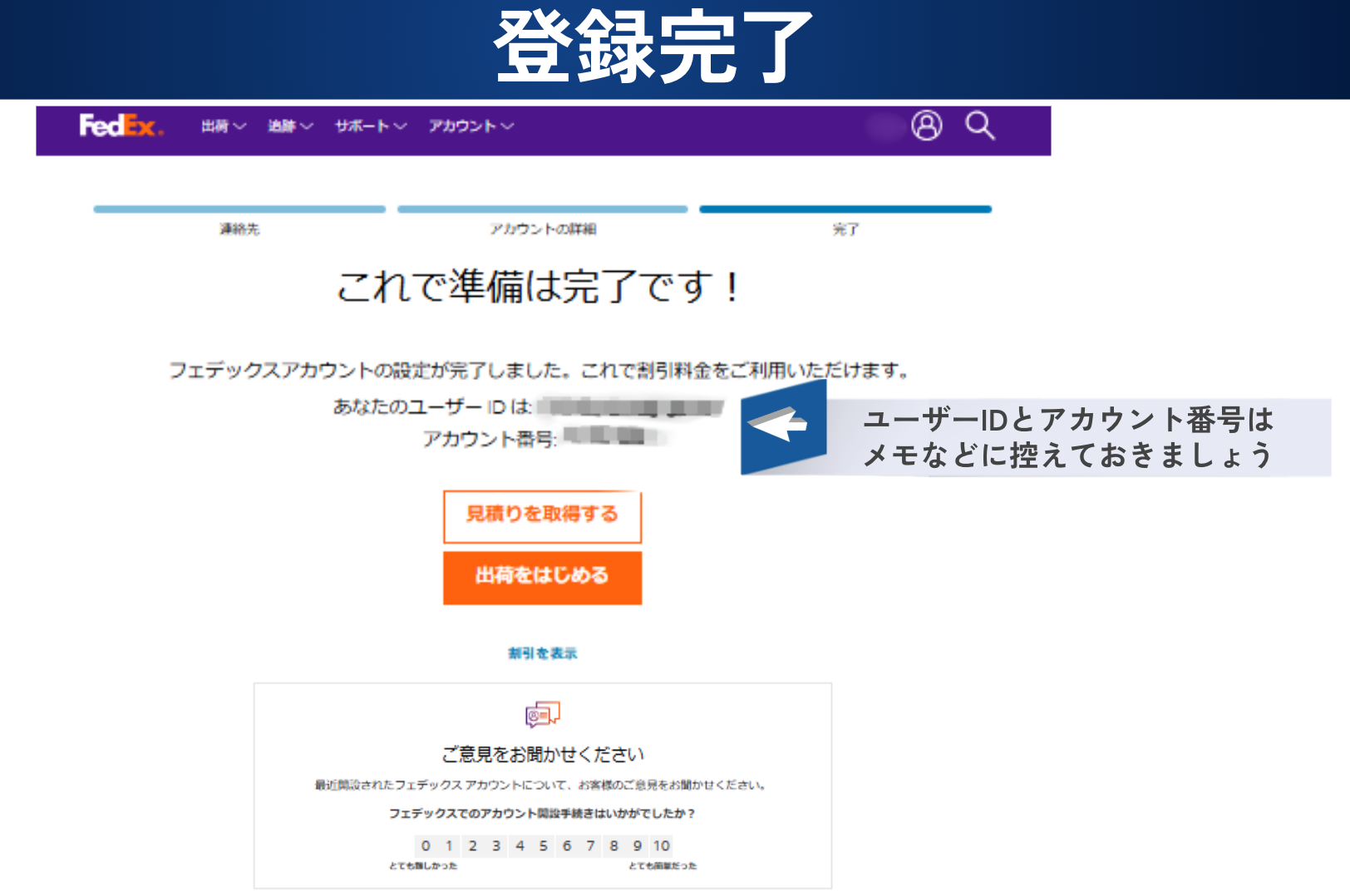Select rating 1 in the survey
The image size is (1350, 896).
[449, 846]
